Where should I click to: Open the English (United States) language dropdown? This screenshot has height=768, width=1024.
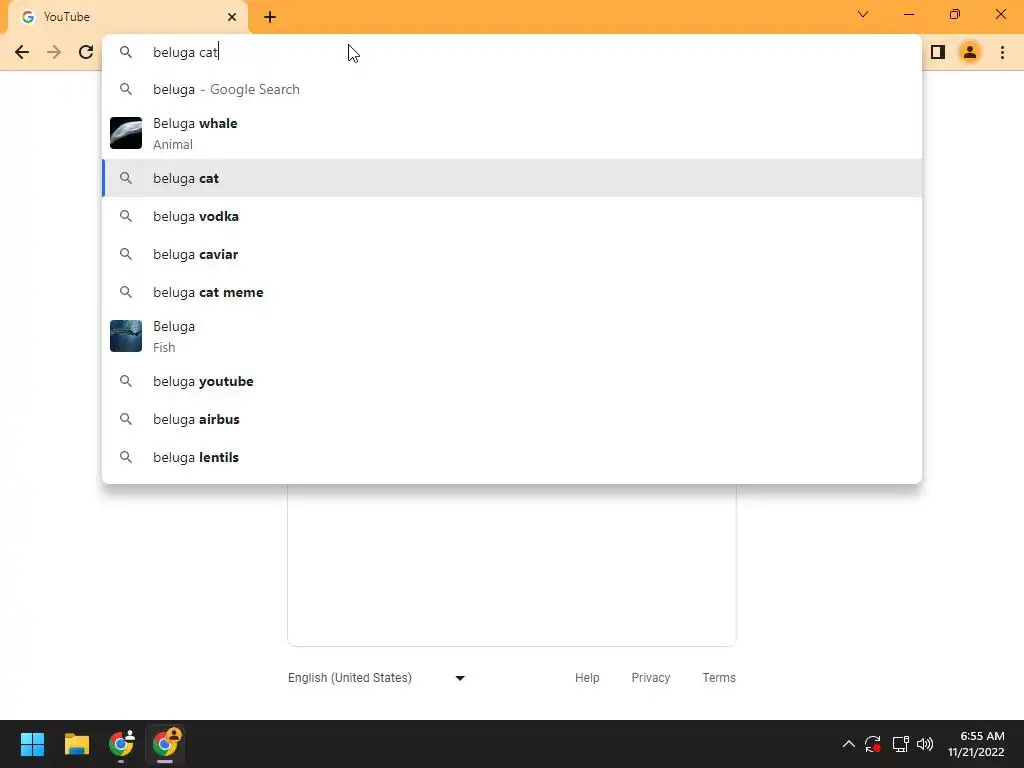(x=377, y=678)
